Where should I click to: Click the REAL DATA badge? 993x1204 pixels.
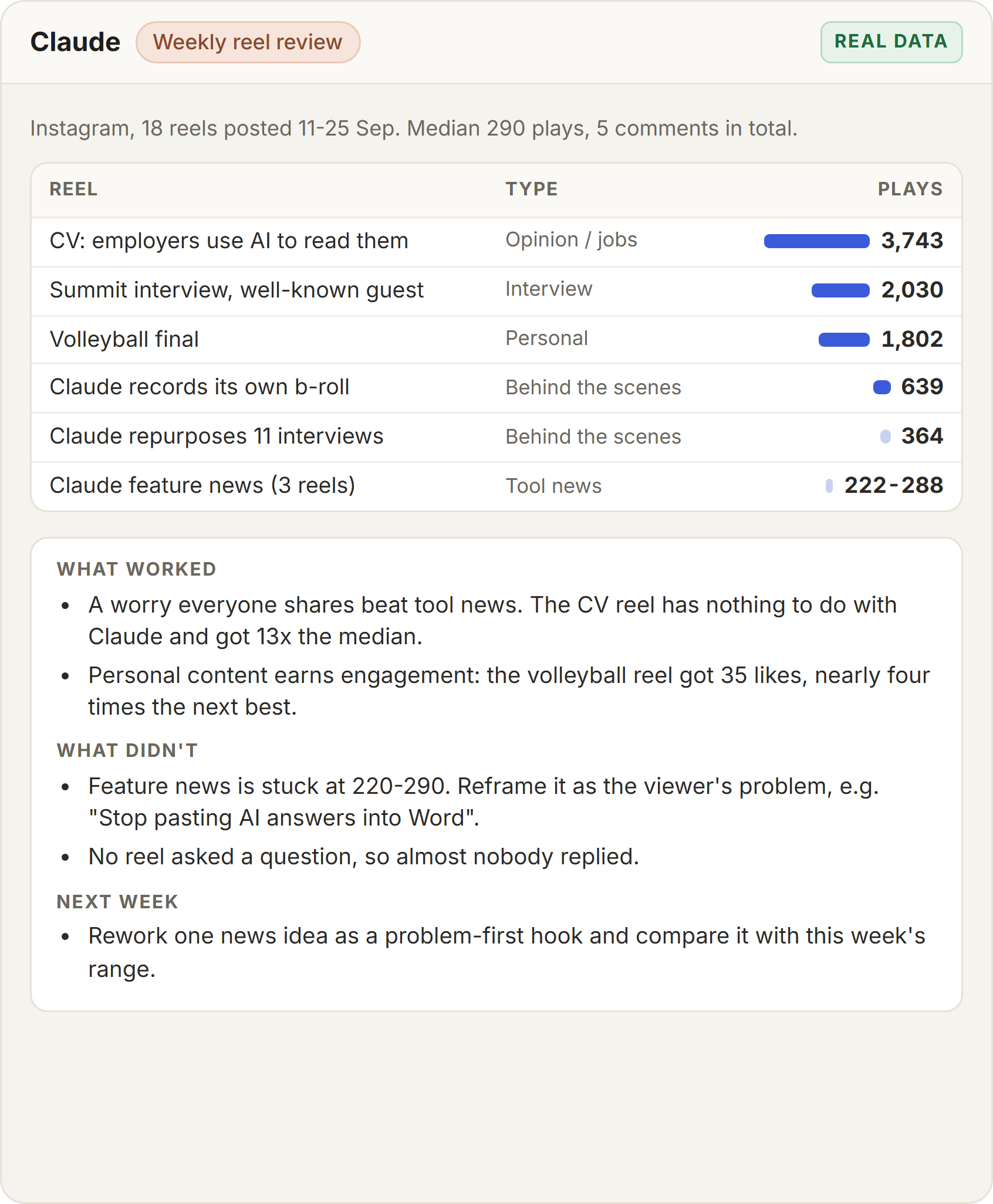891,42
